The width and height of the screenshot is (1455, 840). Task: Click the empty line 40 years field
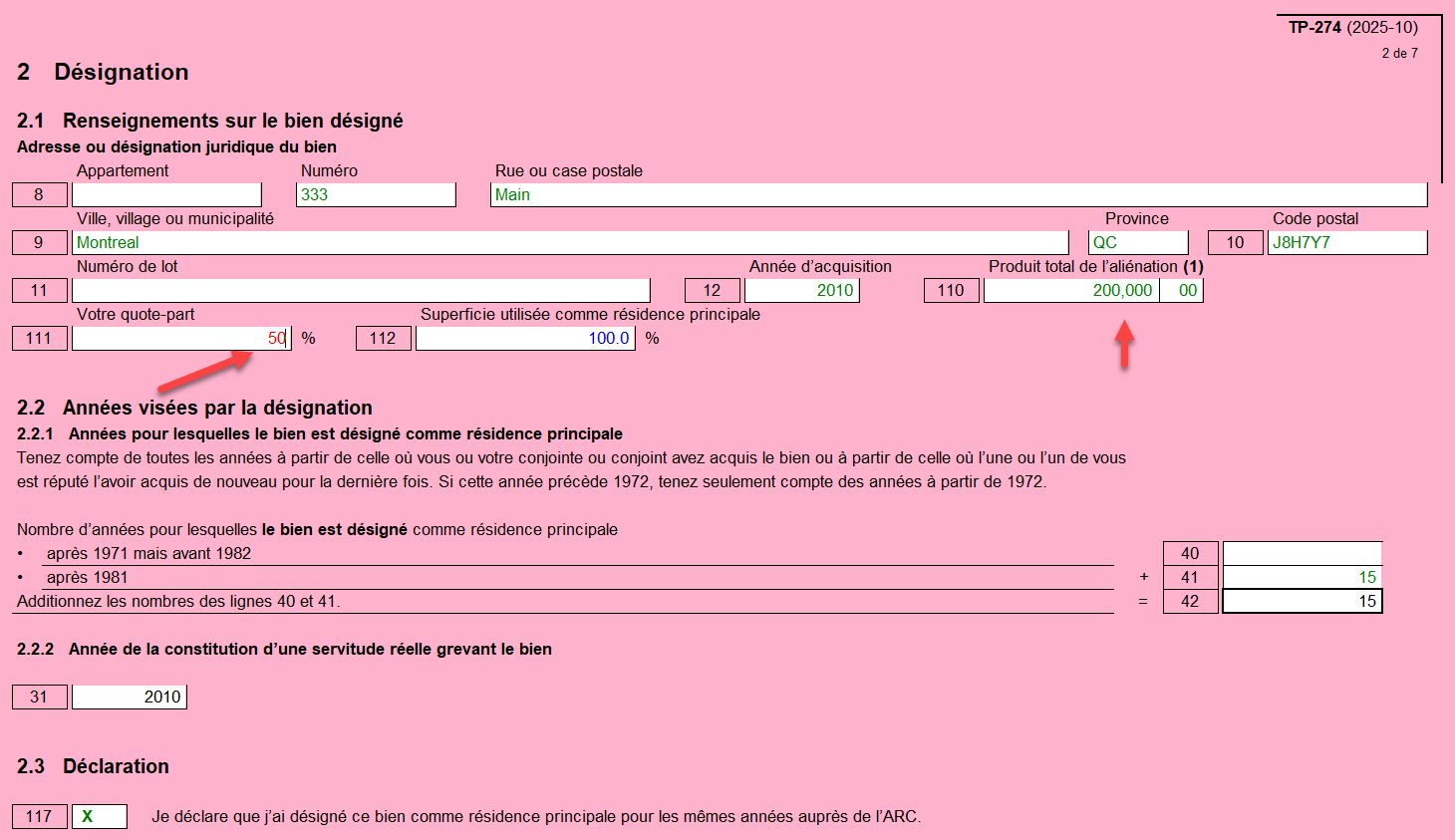tap(1302, 553)
